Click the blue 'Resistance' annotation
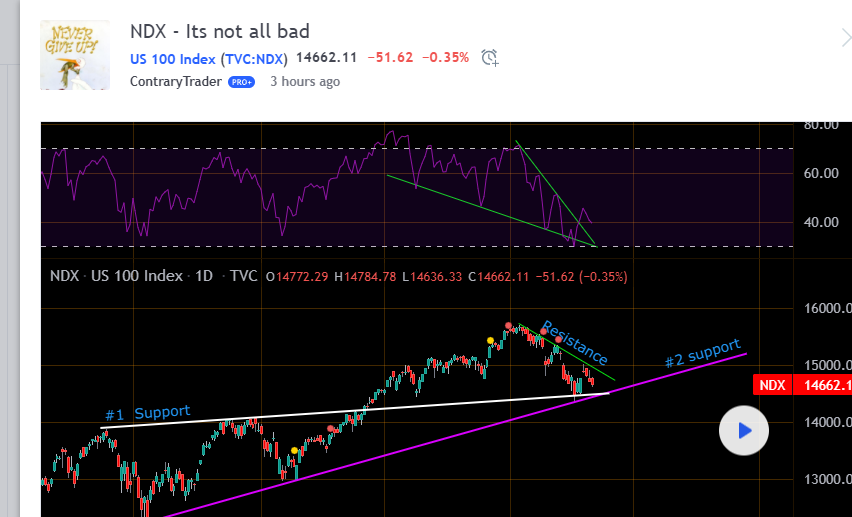The height and width of the screenshot is (517, 852). tap(574, 342)
